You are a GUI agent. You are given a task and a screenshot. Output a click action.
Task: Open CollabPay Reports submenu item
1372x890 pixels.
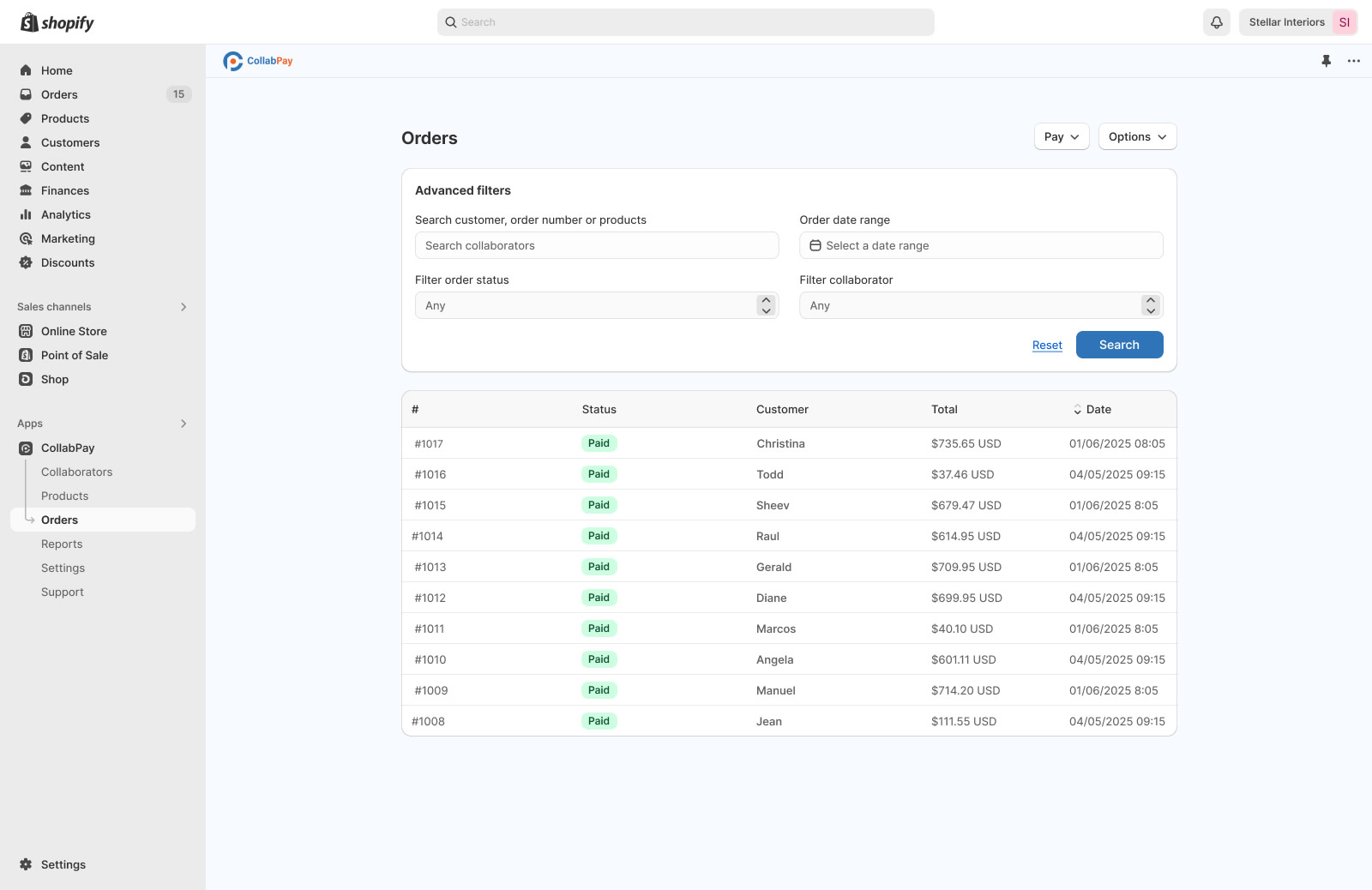(x=62, y=544)
